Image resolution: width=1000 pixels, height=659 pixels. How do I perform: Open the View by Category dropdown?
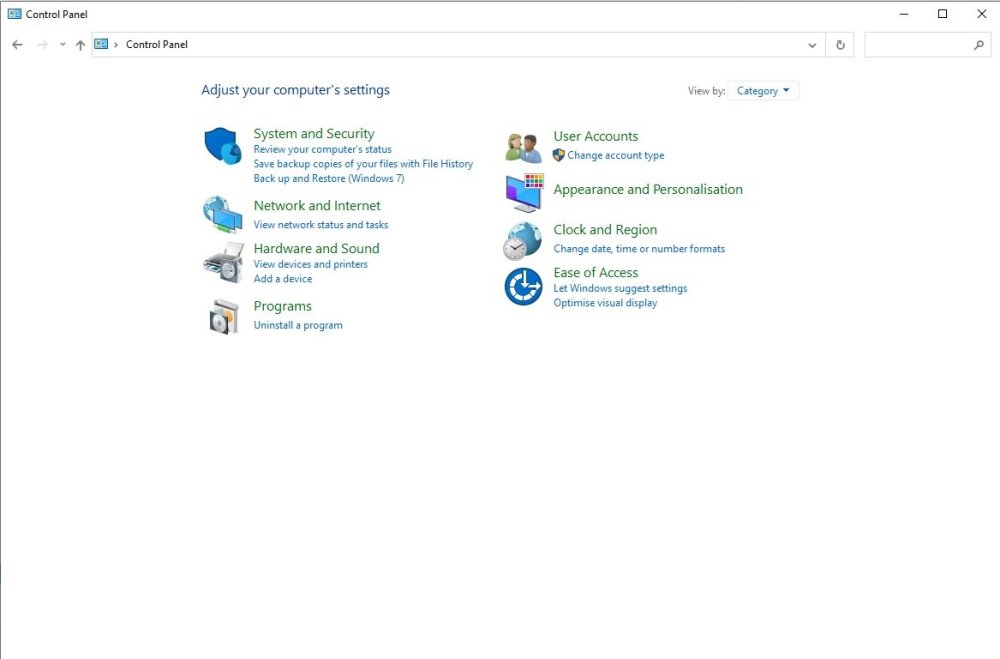pos(763,91)
